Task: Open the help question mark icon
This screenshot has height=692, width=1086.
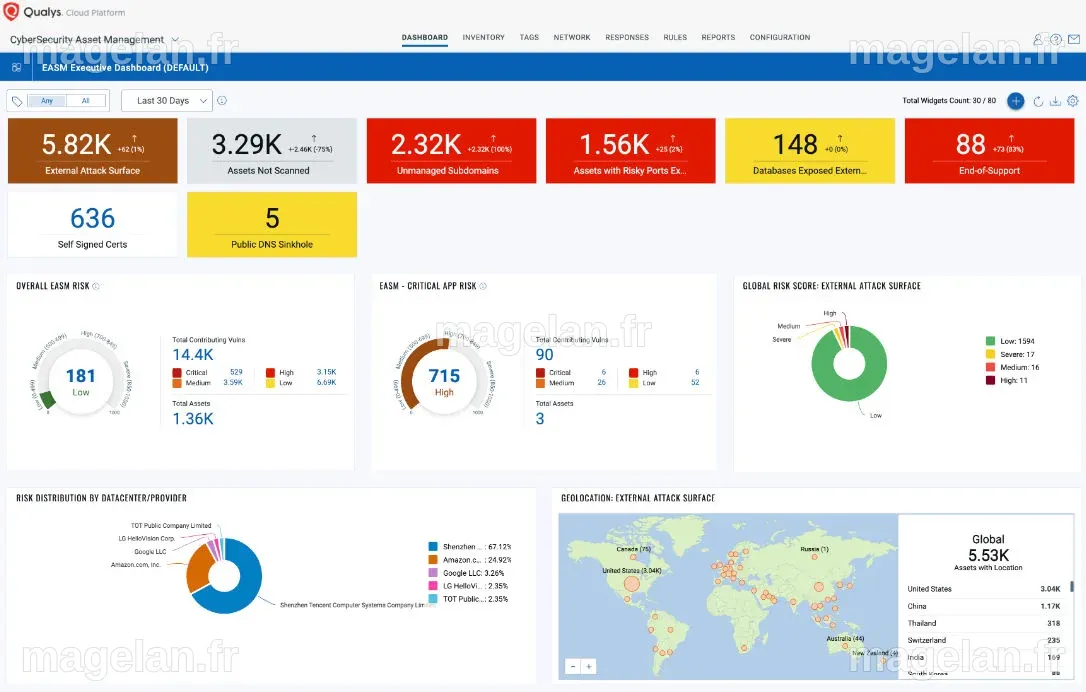Action: [x=1056, y=39]
